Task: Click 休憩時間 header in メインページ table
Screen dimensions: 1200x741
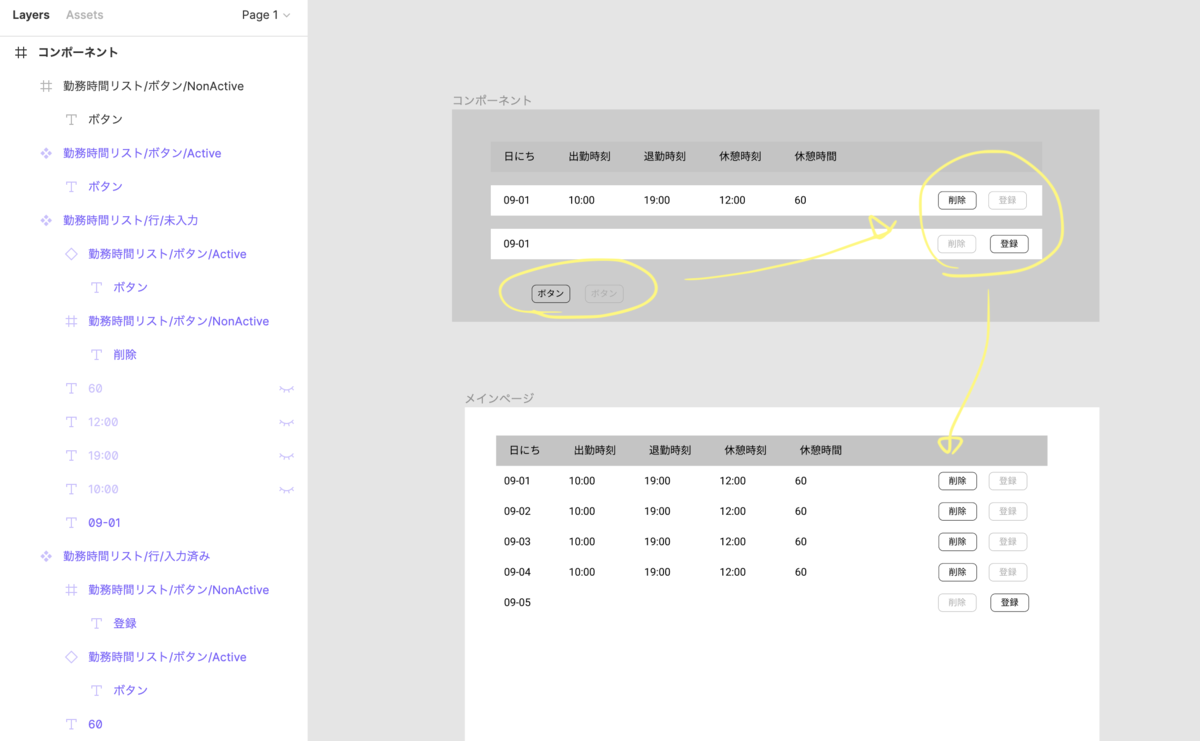Action: [821, 450]
